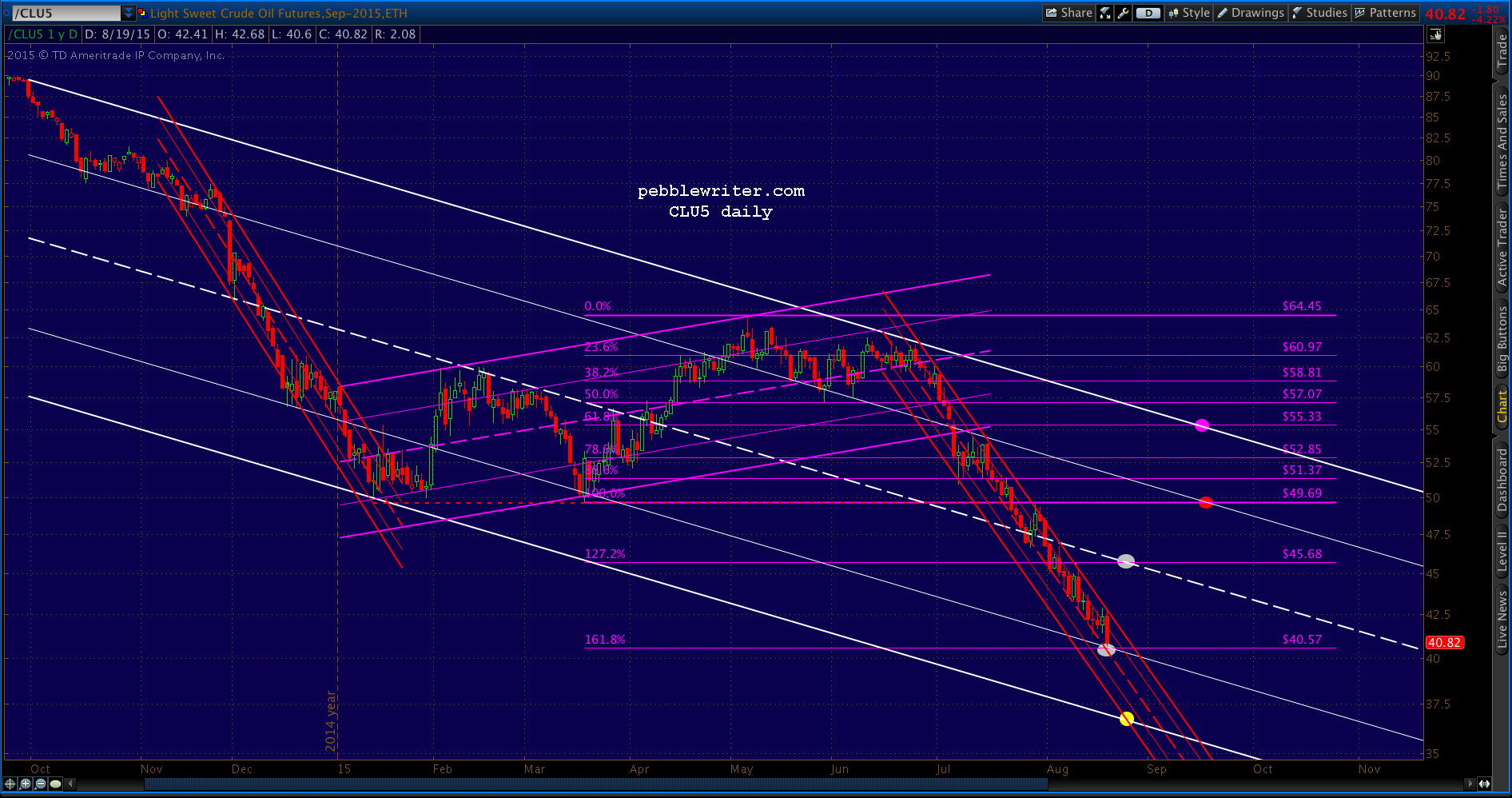Open the Drawings menu
Viewport: 1512px width, 798px height.
[x=1251, y=13]
